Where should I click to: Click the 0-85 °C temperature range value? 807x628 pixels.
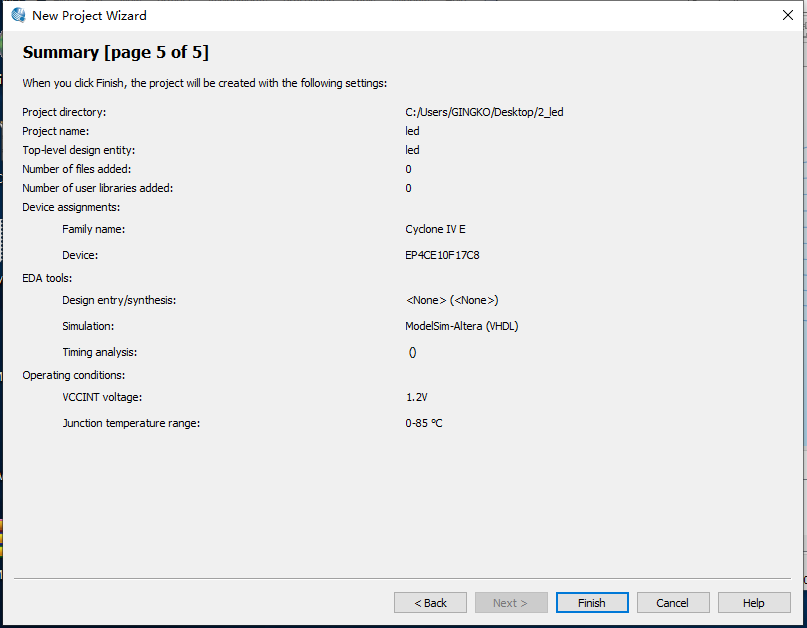pos(424,423)
